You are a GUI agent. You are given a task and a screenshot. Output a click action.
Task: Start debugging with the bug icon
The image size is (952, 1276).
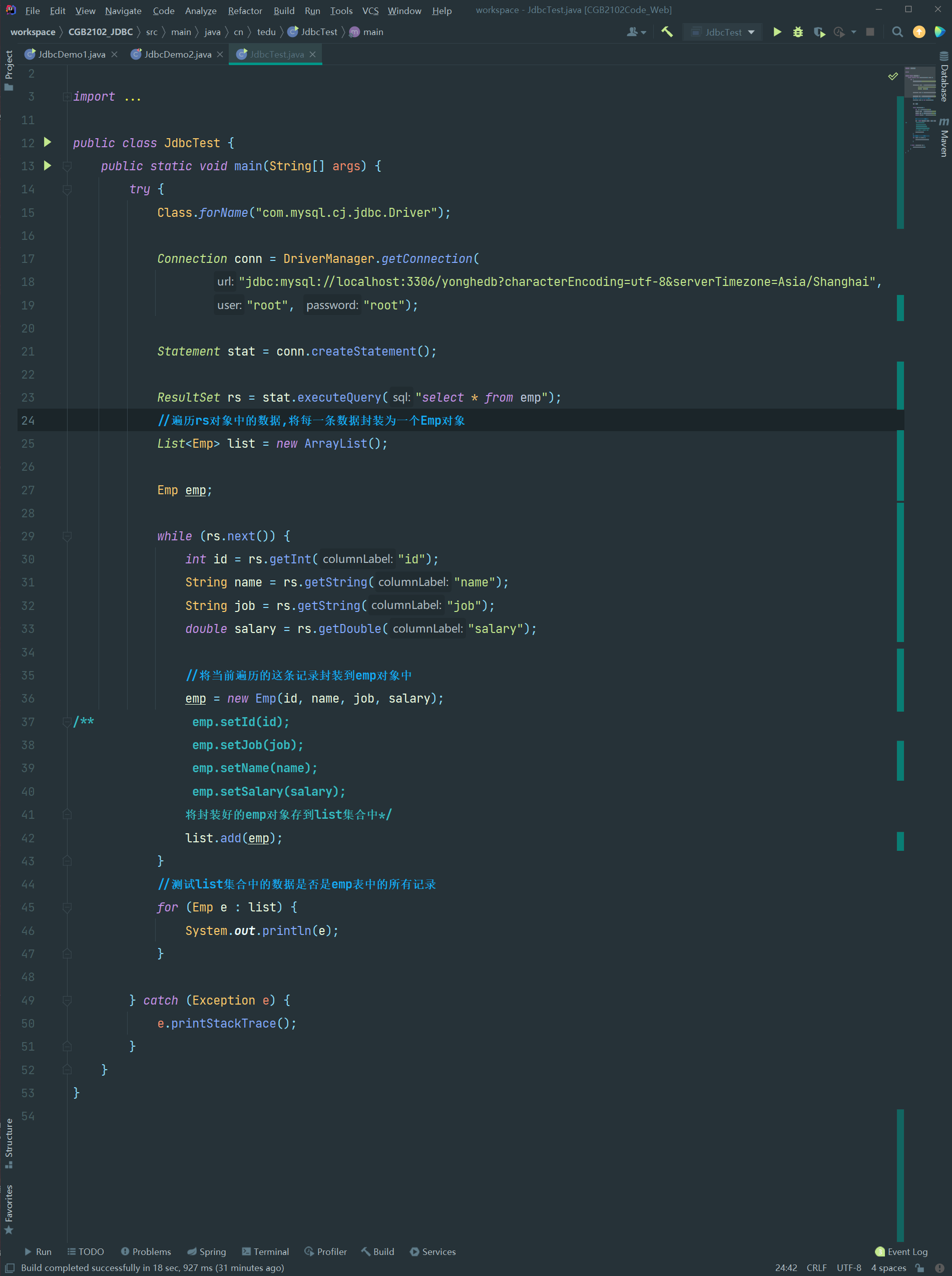[x=797, y=32]
